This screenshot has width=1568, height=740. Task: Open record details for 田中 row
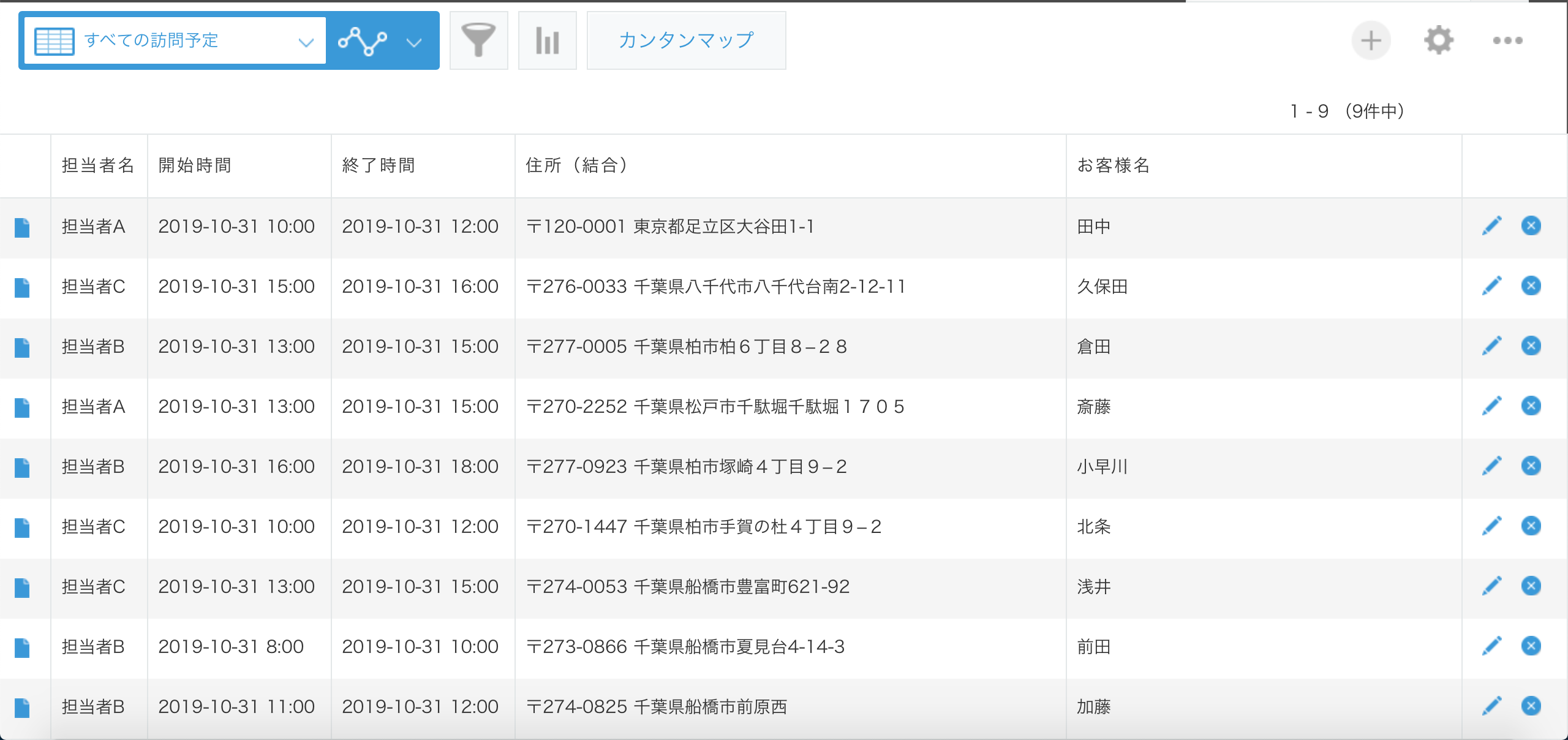[22, 227]
